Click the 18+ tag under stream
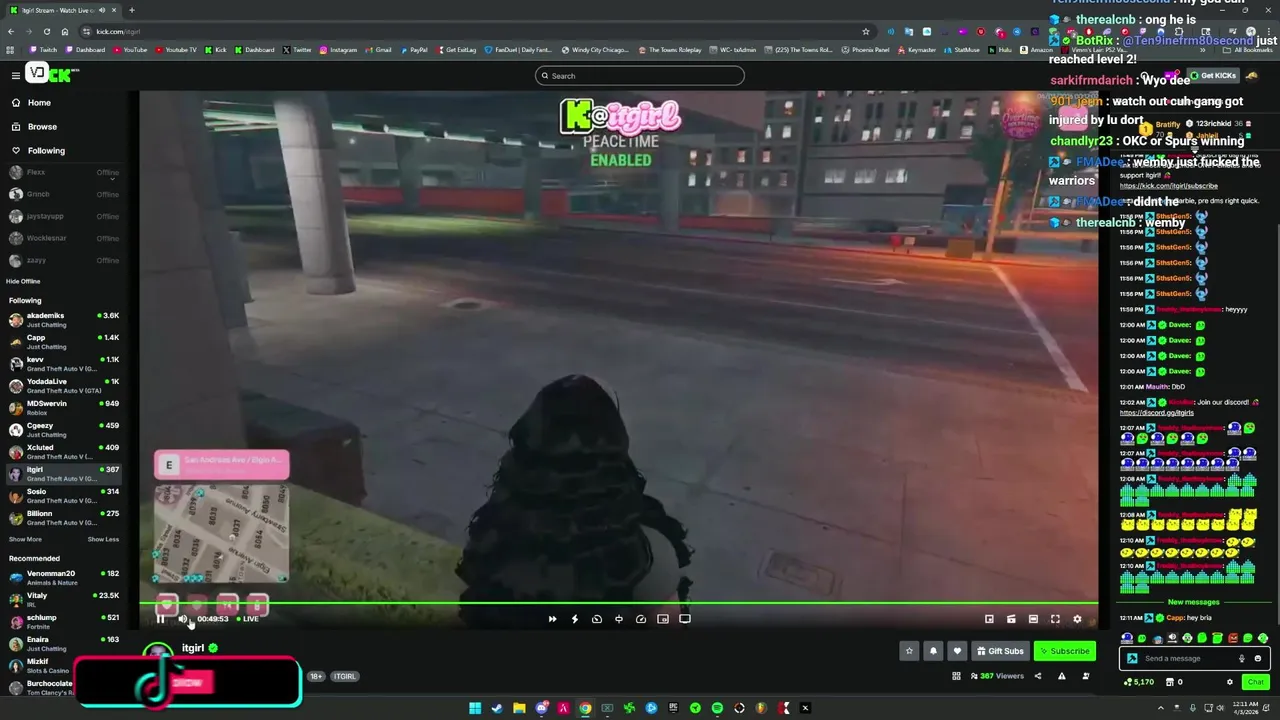This screenshot has height=720, width=1280. [316, 676]
